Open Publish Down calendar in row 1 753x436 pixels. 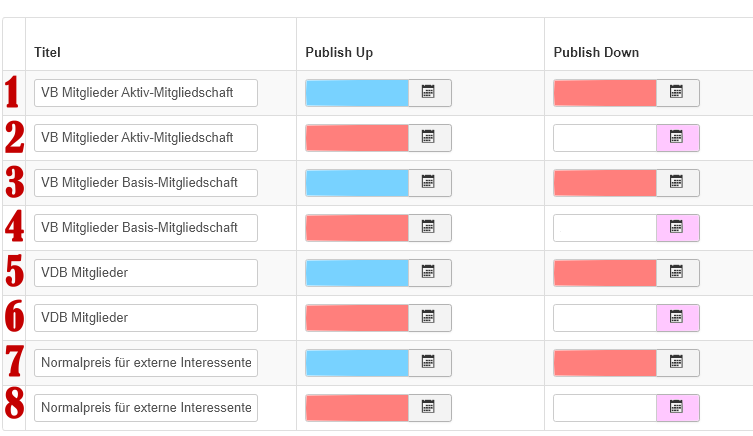pyautogui.click(x=677, y=93)
